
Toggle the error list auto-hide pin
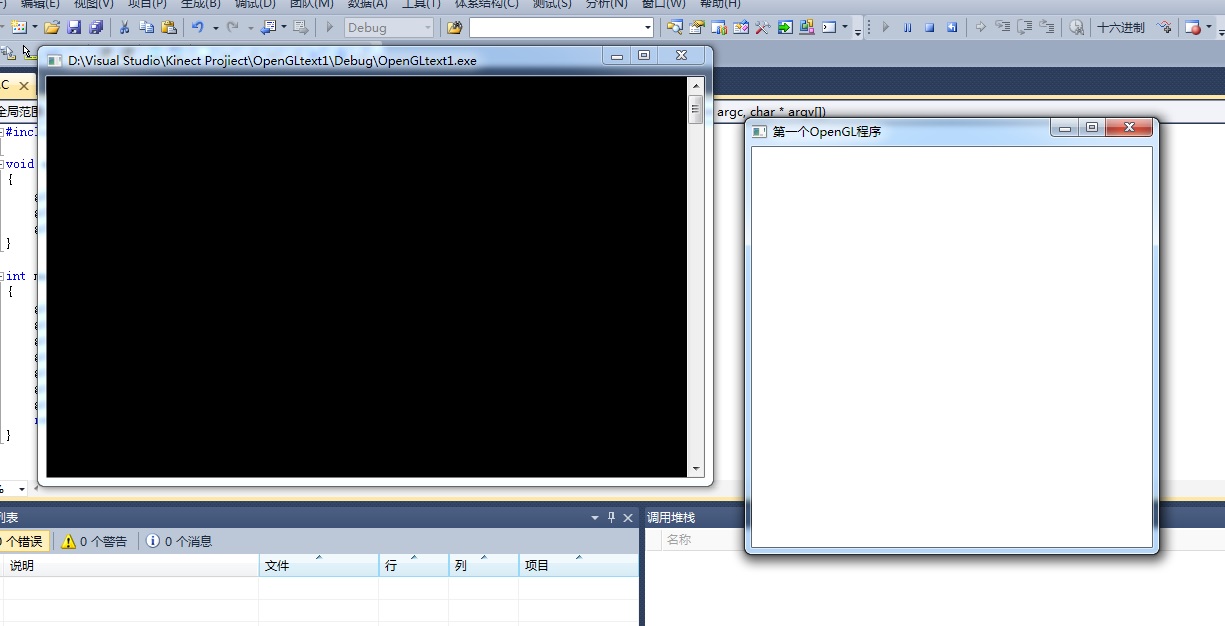tap(612, 517)
